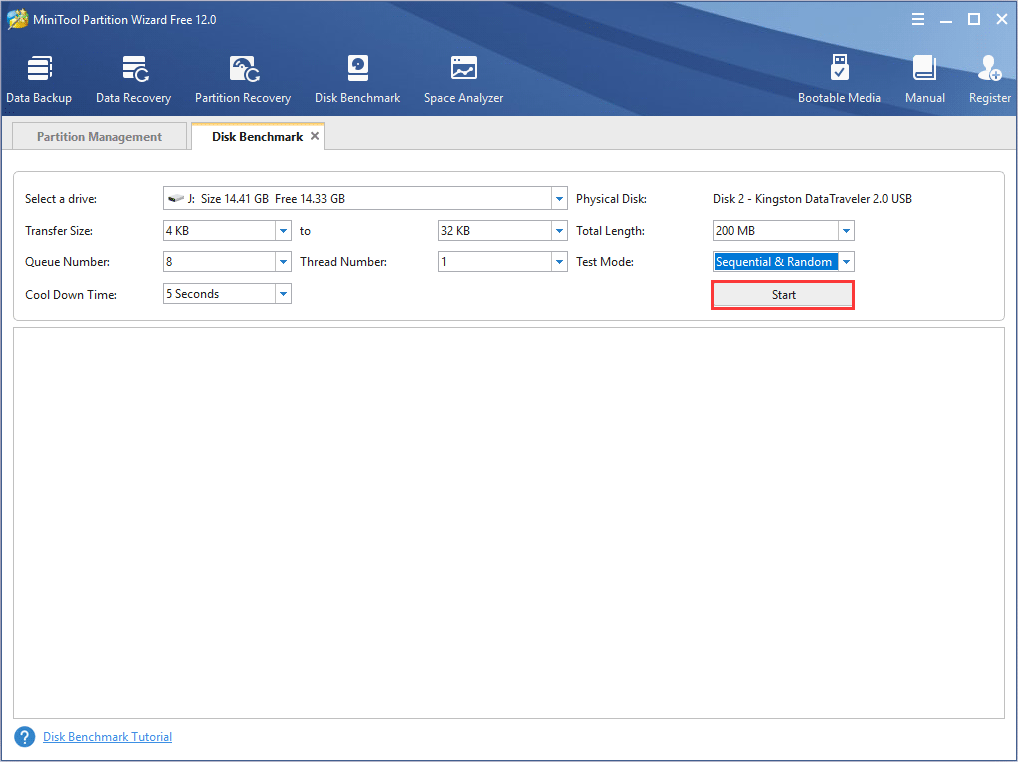Click the Physical Disk value text
Screen dimensions: 1018x762
[812, 199]
